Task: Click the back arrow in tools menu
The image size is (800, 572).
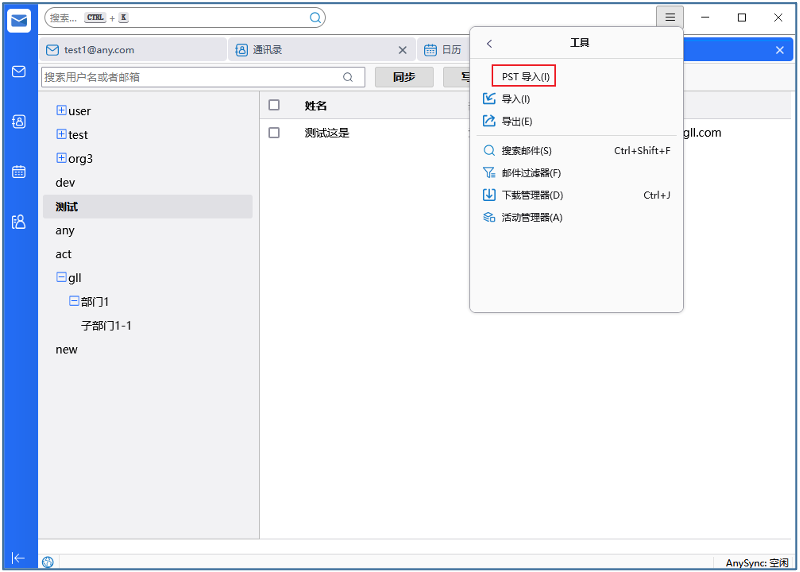Action: click(x=489, y=44)
